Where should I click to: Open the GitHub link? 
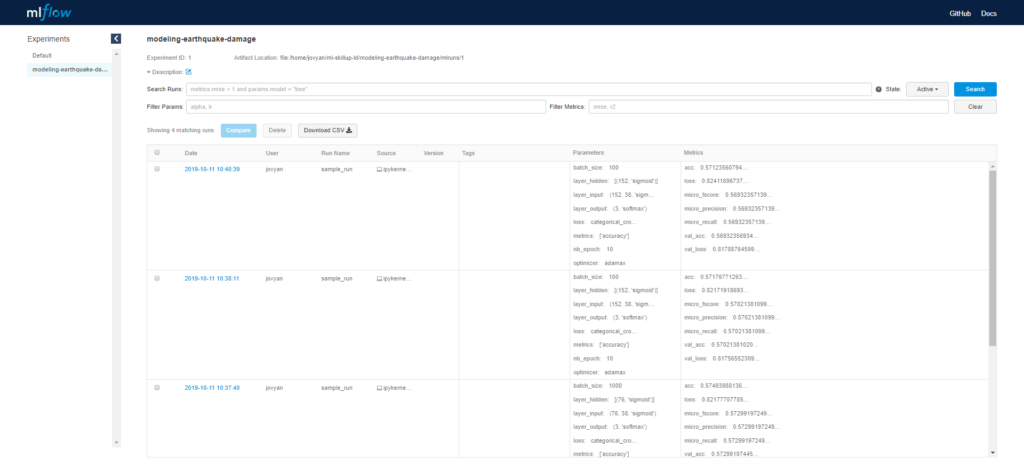(x=960, y=13)
